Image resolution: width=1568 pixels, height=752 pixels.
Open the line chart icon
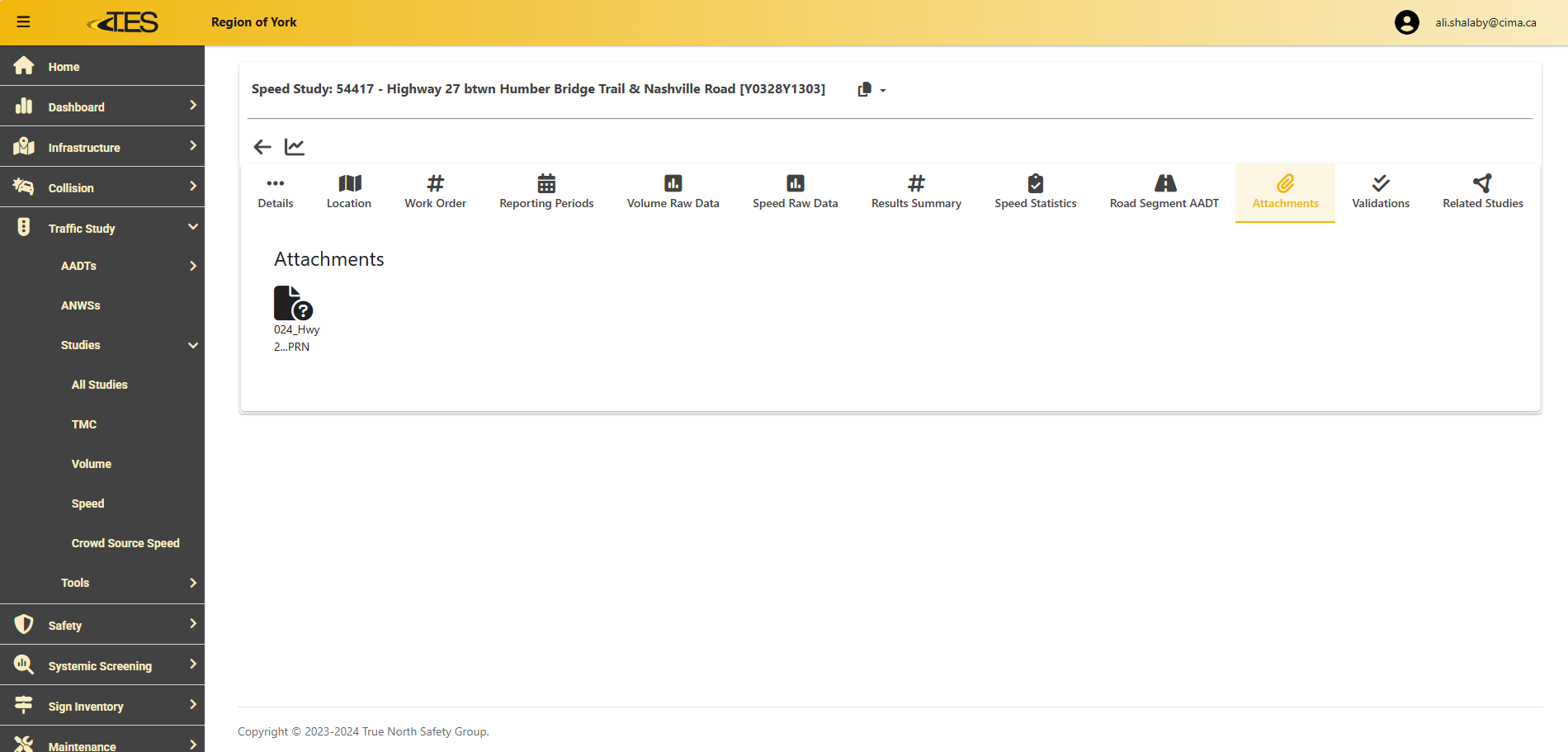coord(295,147)
